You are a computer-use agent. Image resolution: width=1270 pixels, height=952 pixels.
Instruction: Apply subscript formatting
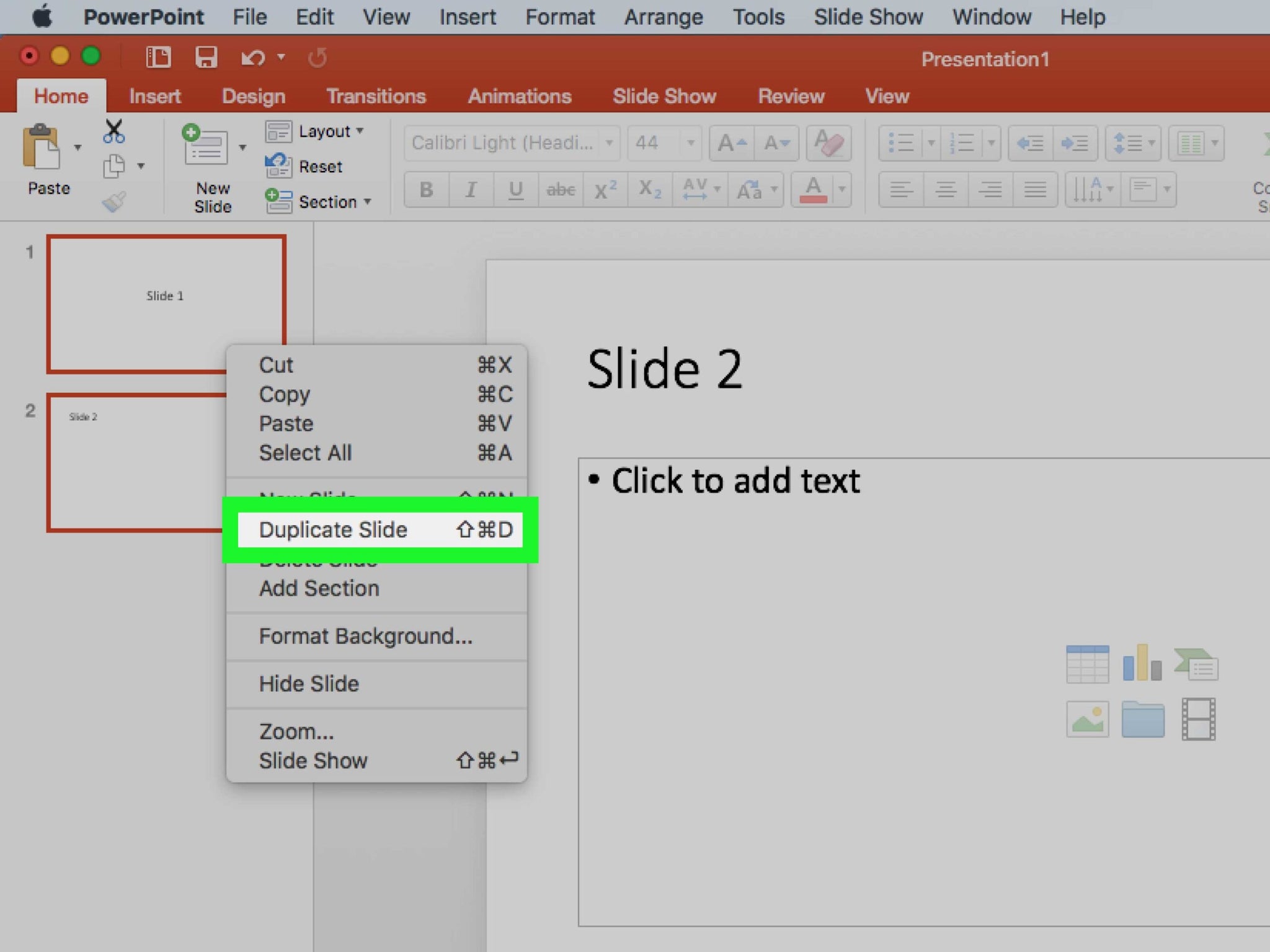[x=649, y=190]
